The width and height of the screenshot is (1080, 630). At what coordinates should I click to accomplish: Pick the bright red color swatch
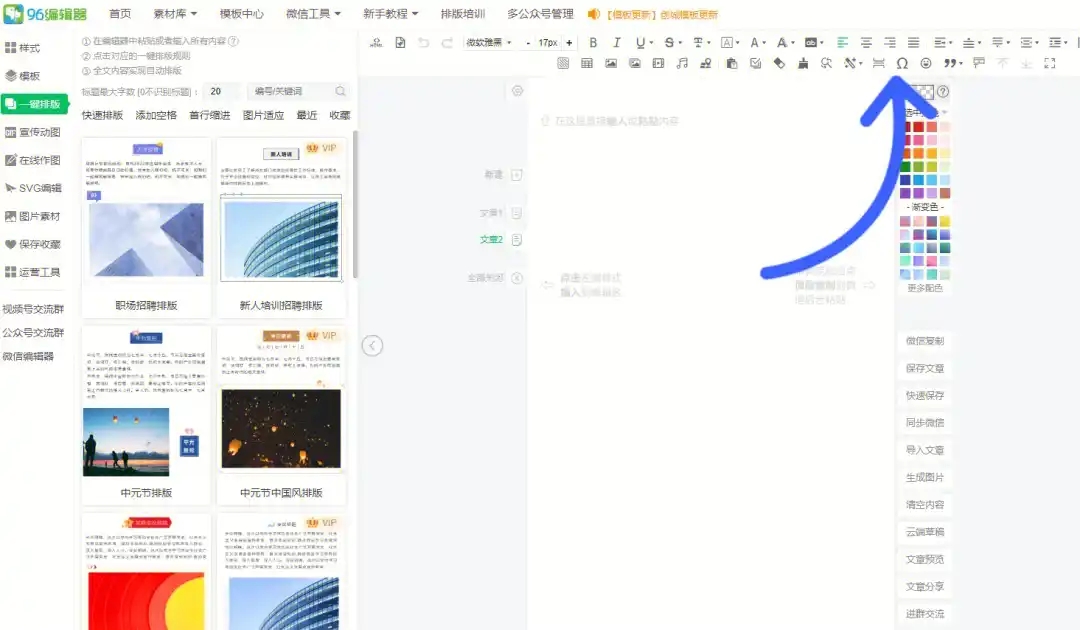pyautogui.click(x=918, y=127)
